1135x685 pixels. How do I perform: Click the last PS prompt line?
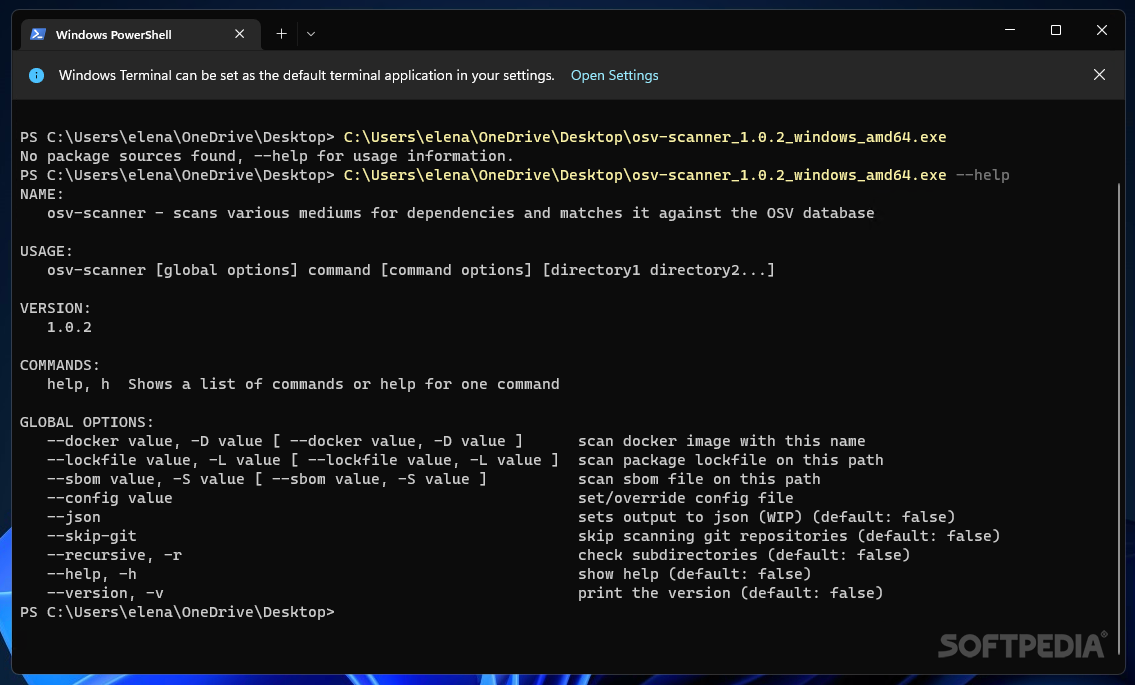coord(177,612)
